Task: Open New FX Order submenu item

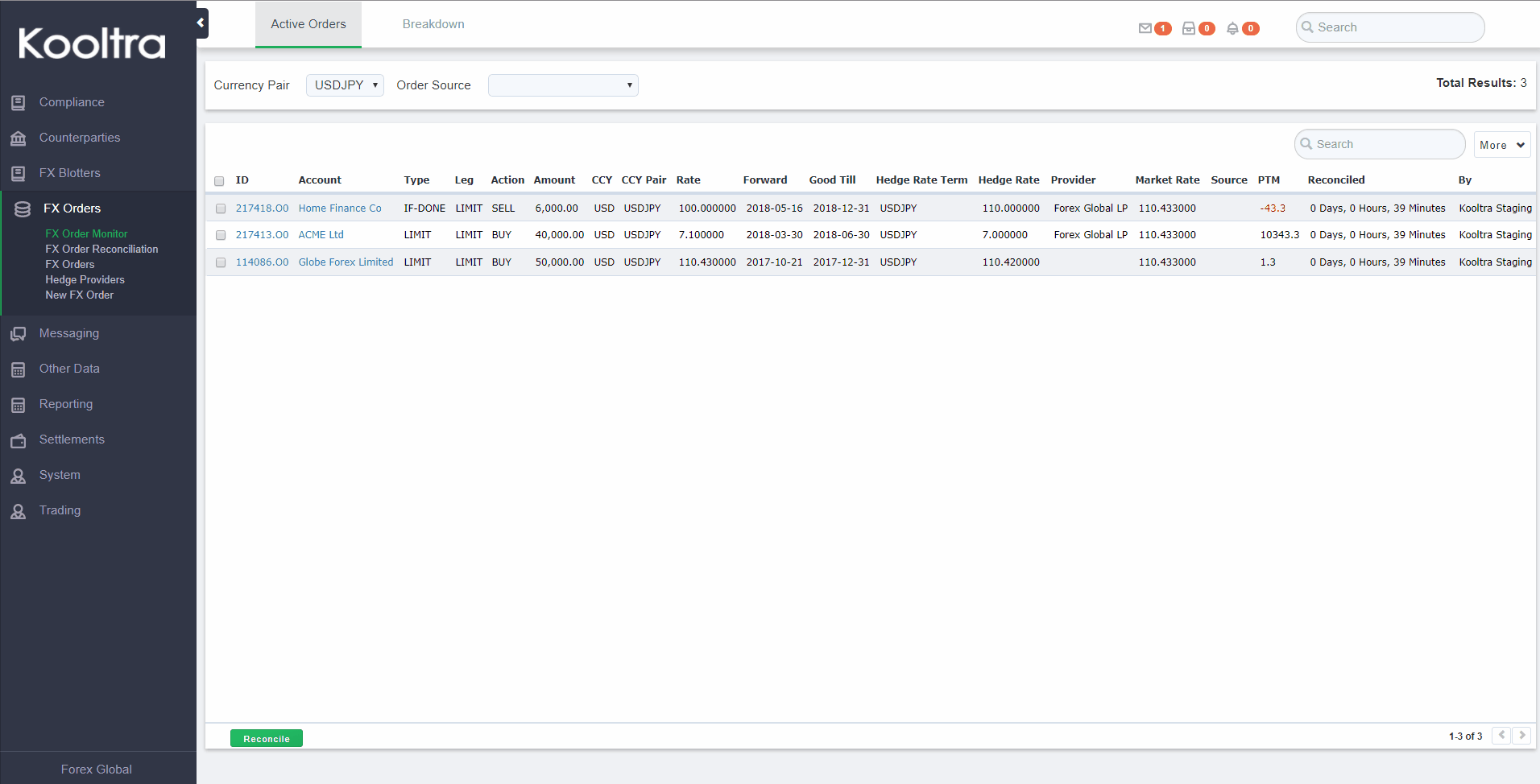Action: [x=79, y=295]
